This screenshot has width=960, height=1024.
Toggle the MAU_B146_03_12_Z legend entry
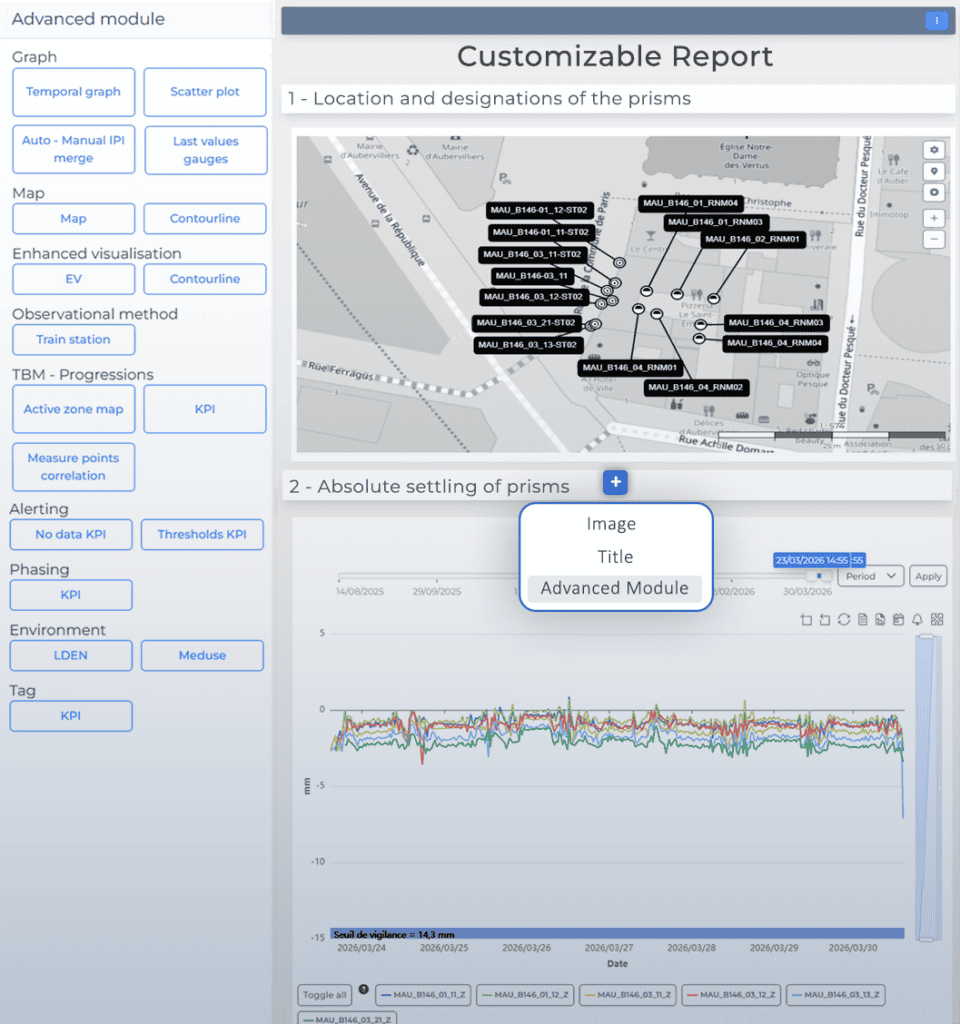(729, 995)
